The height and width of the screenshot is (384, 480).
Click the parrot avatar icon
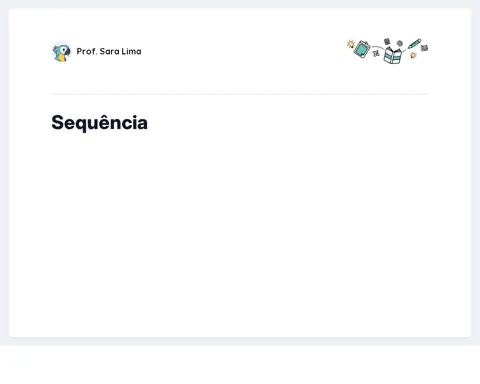point(62,52)
